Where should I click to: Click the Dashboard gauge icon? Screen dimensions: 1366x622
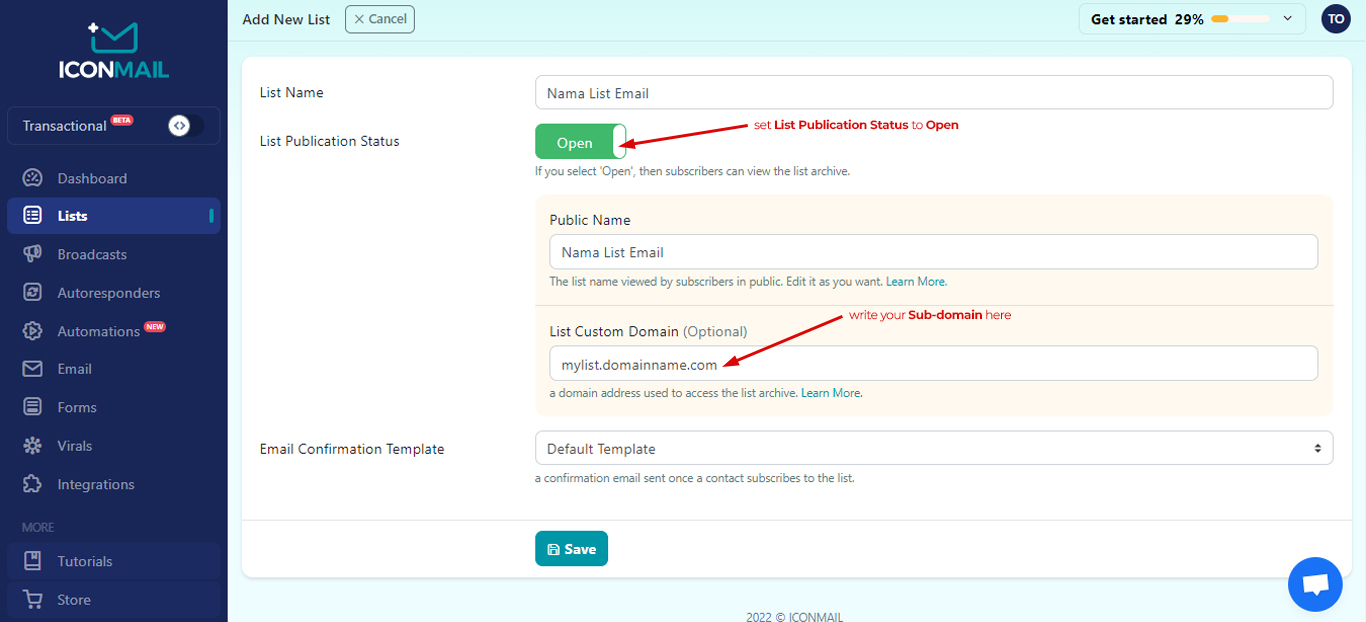(33, 178)
